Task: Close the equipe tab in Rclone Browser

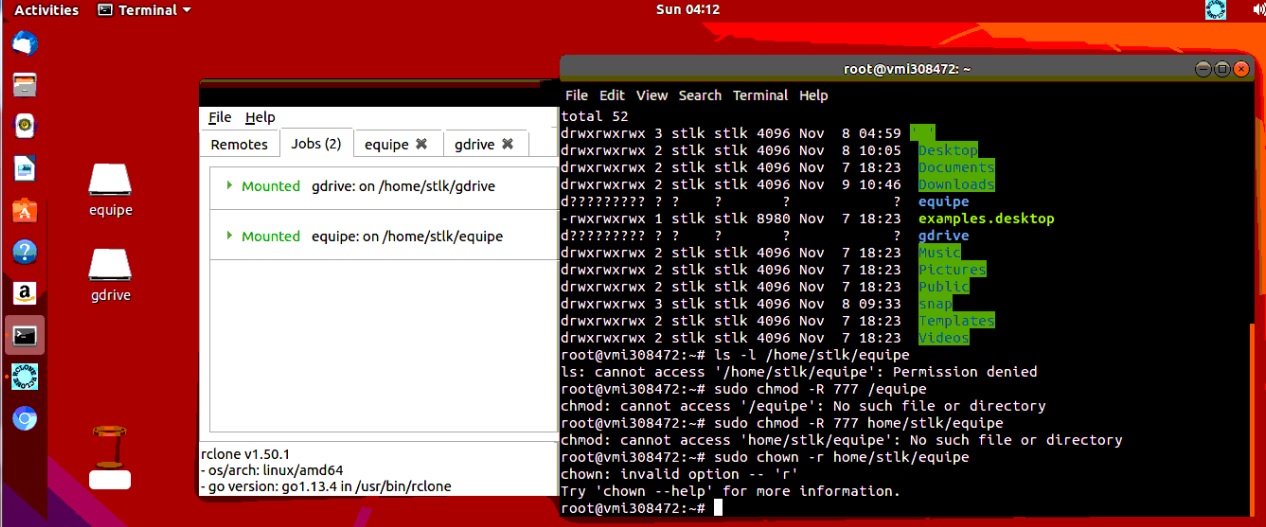Action: [422, 144]
